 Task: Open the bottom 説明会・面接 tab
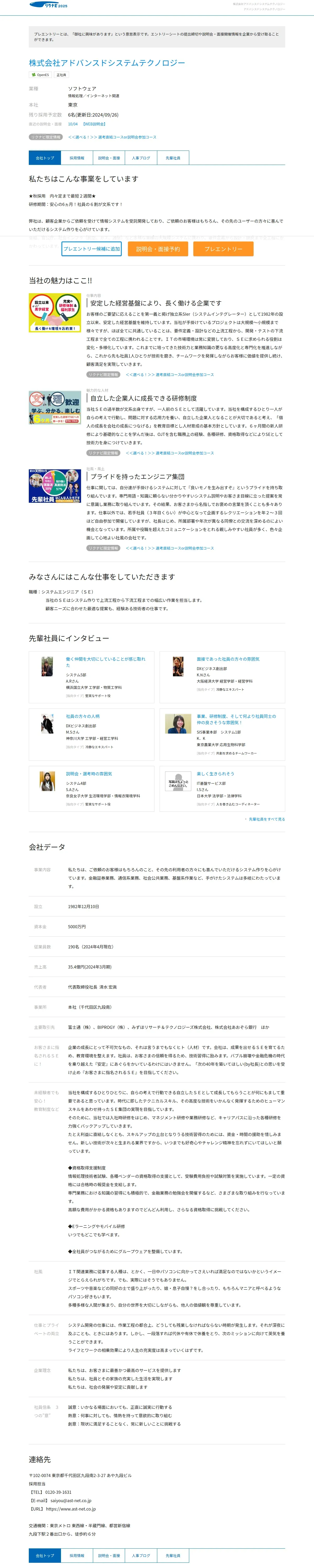(109, 1555)
